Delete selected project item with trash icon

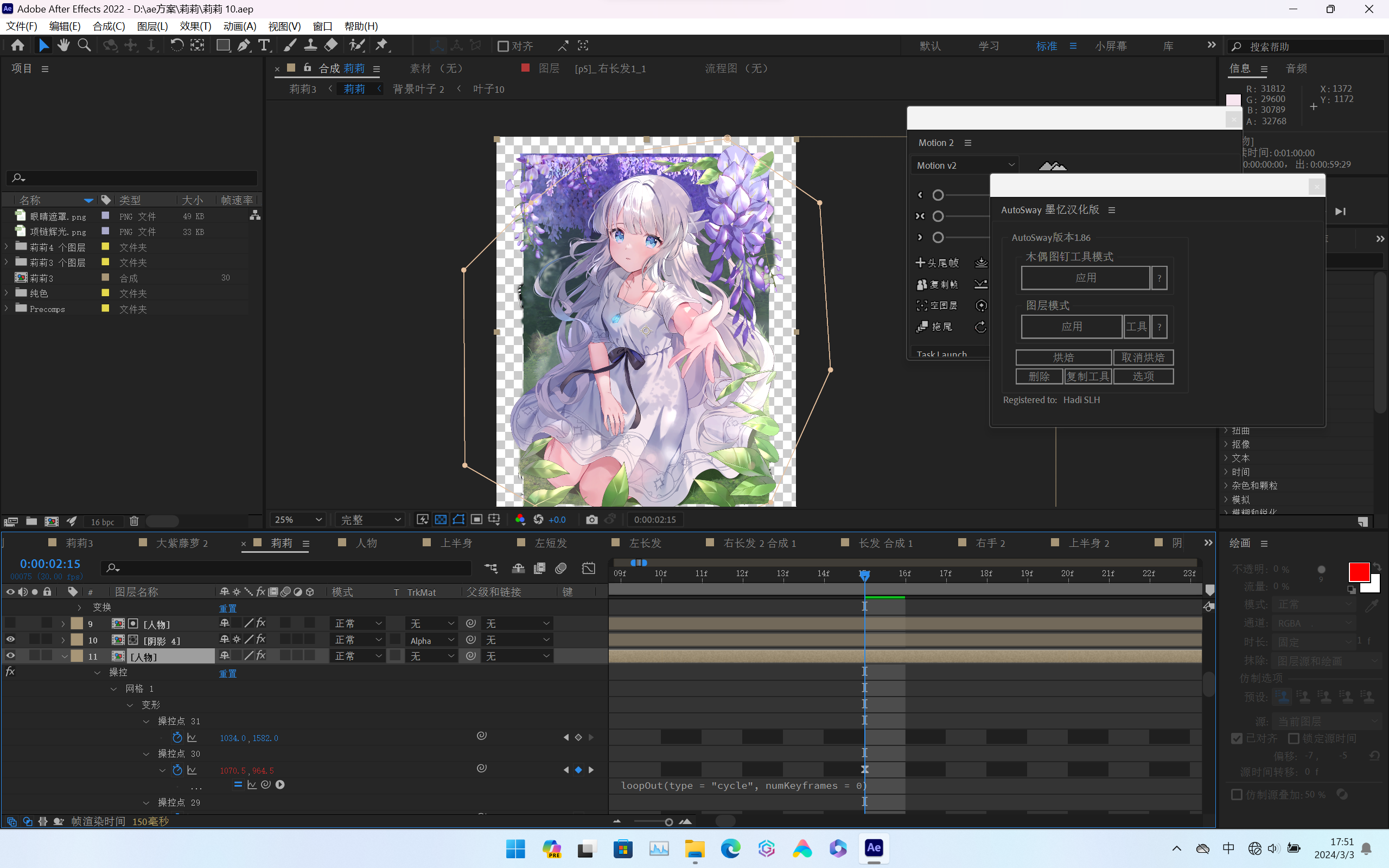(x=133, y=521)
